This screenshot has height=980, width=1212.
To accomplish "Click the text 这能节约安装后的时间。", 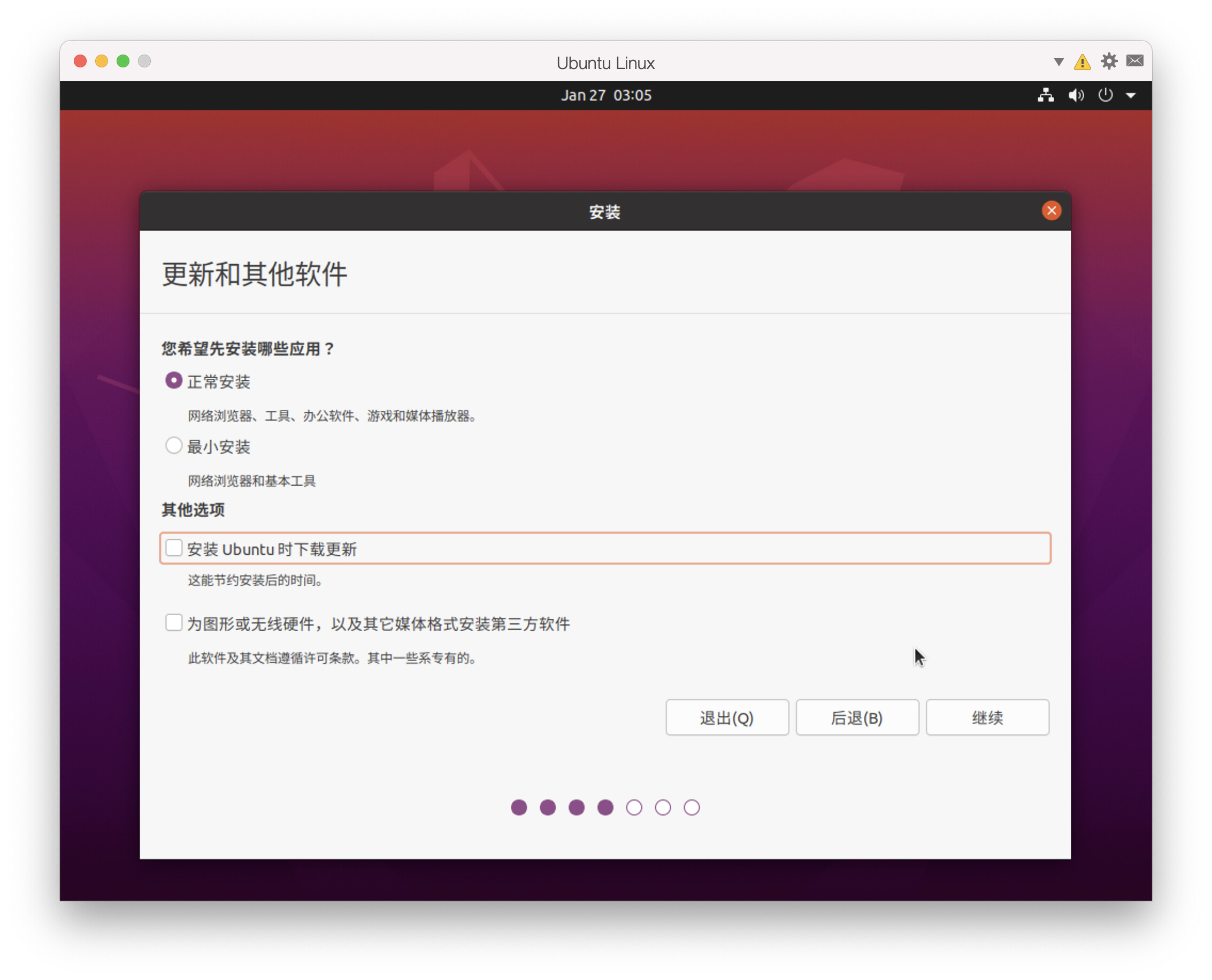I will tap(255, 580).
